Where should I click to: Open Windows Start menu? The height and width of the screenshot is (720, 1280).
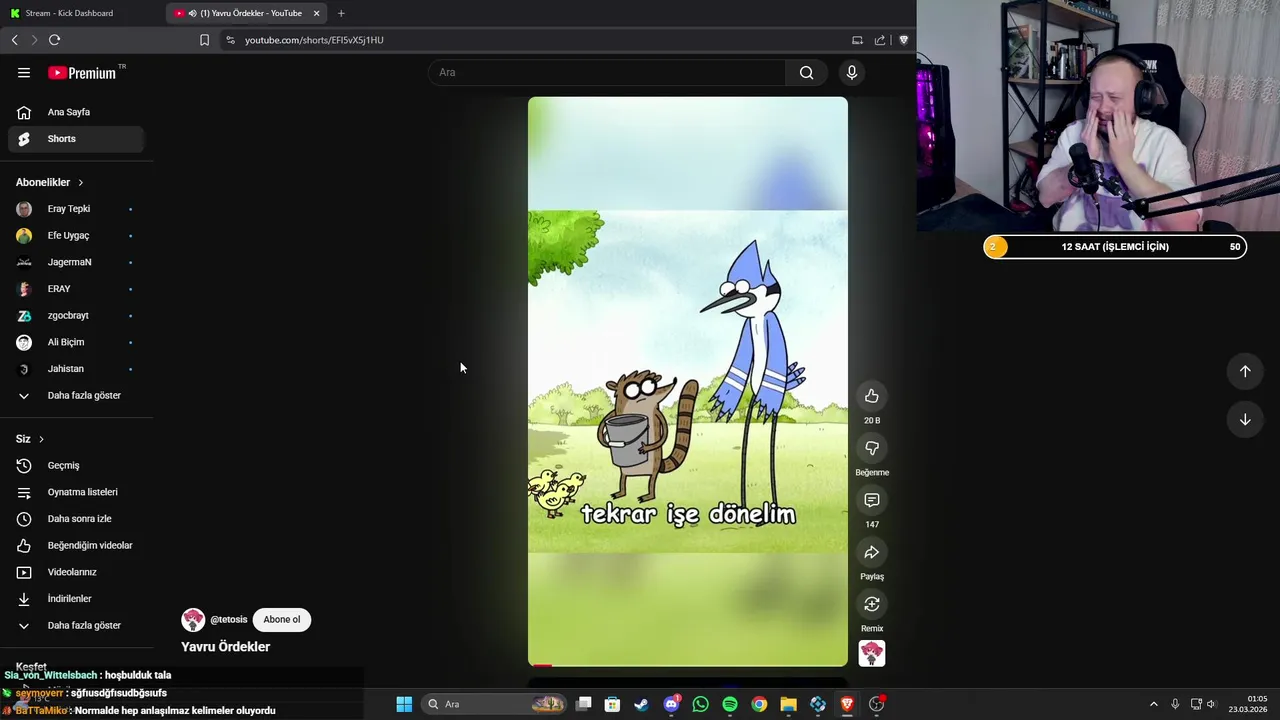tap(404, 704)
